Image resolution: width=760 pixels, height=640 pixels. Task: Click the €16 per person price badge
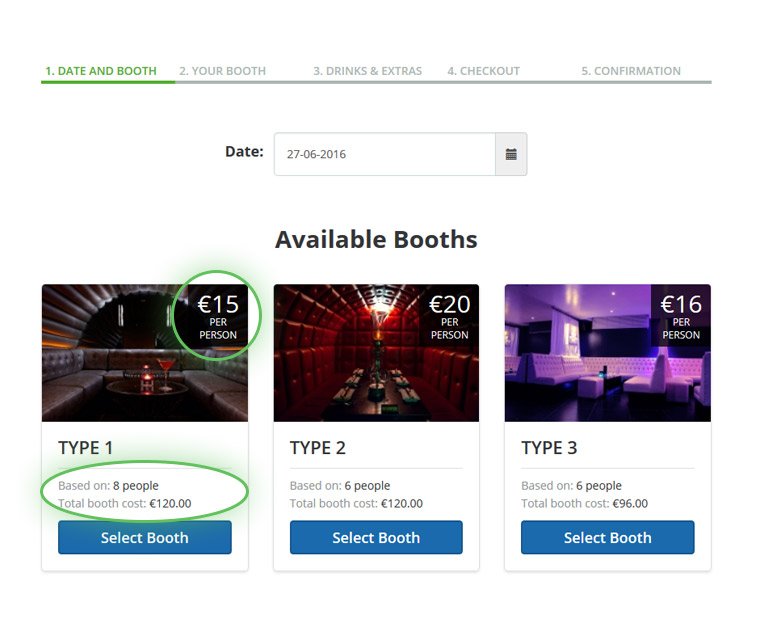pos(681,316)
